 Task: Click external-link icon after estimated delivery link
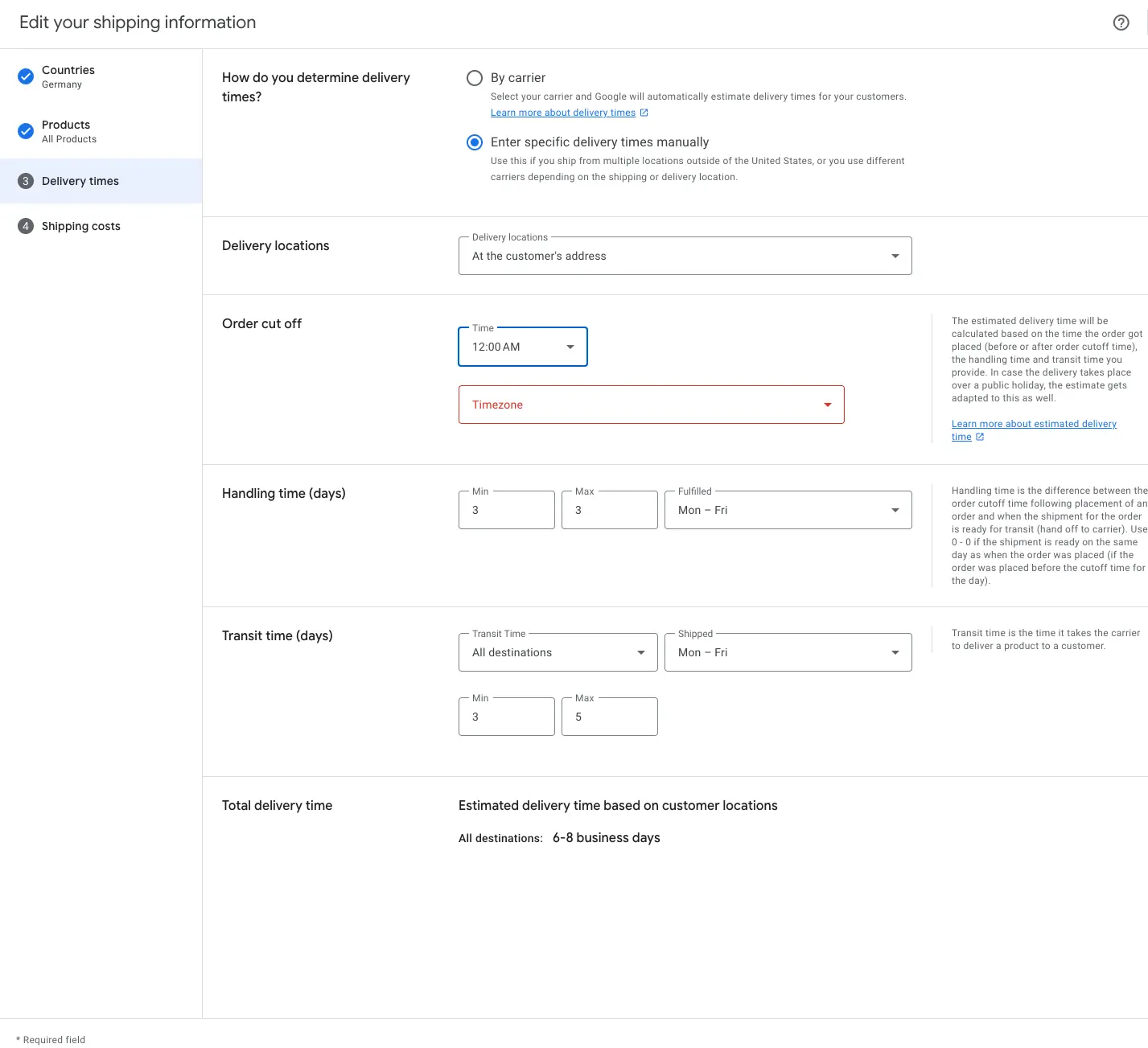pyautogui.click(x=980, y=437)
